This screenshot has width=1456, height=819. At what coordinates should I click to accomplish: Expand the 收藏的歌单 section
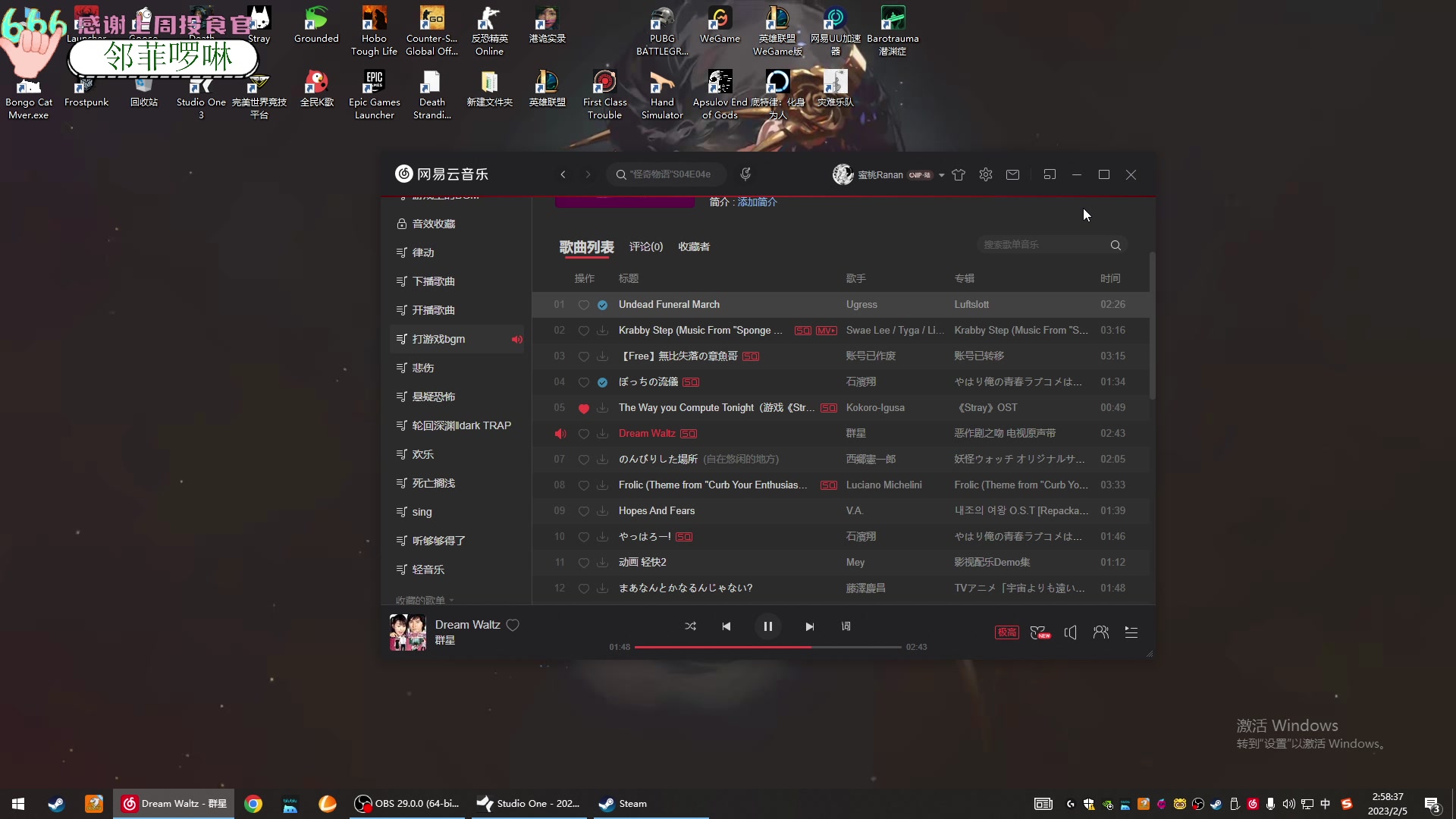[424, 600]
